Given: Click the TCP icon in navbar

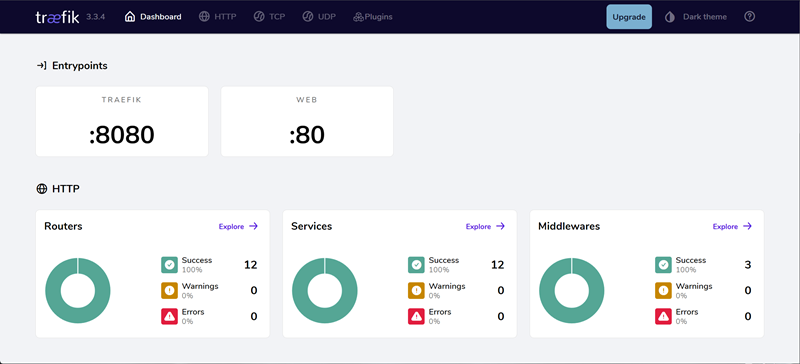Looking at the screenshot, I should [259, 17].
